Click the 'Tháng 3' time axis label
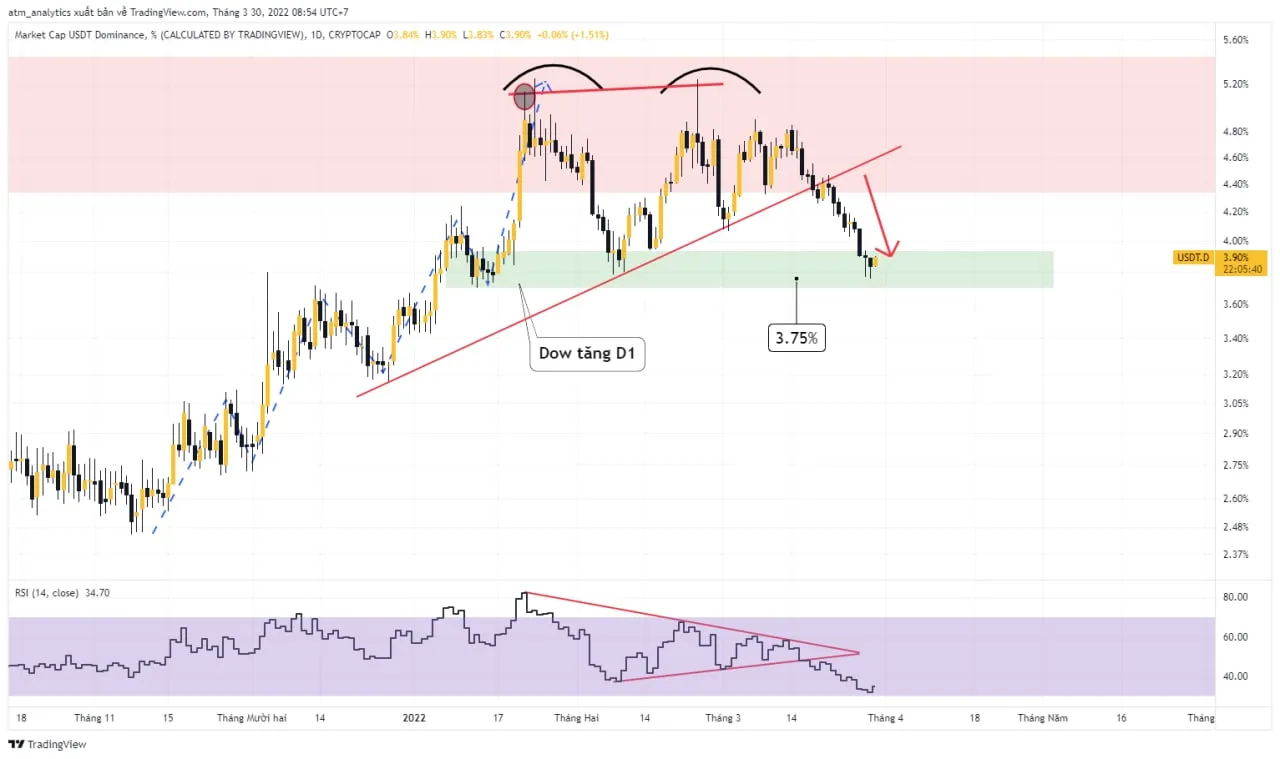Image resolution: width=1280 pixels, height=759 pixels. (x=723, y=718)
